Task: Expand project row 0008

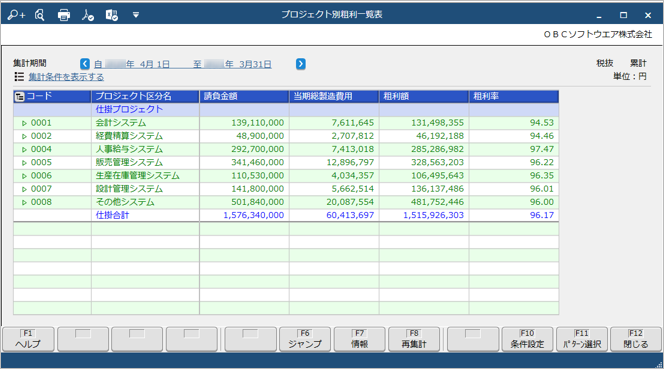Action: (x=24, y=203)
